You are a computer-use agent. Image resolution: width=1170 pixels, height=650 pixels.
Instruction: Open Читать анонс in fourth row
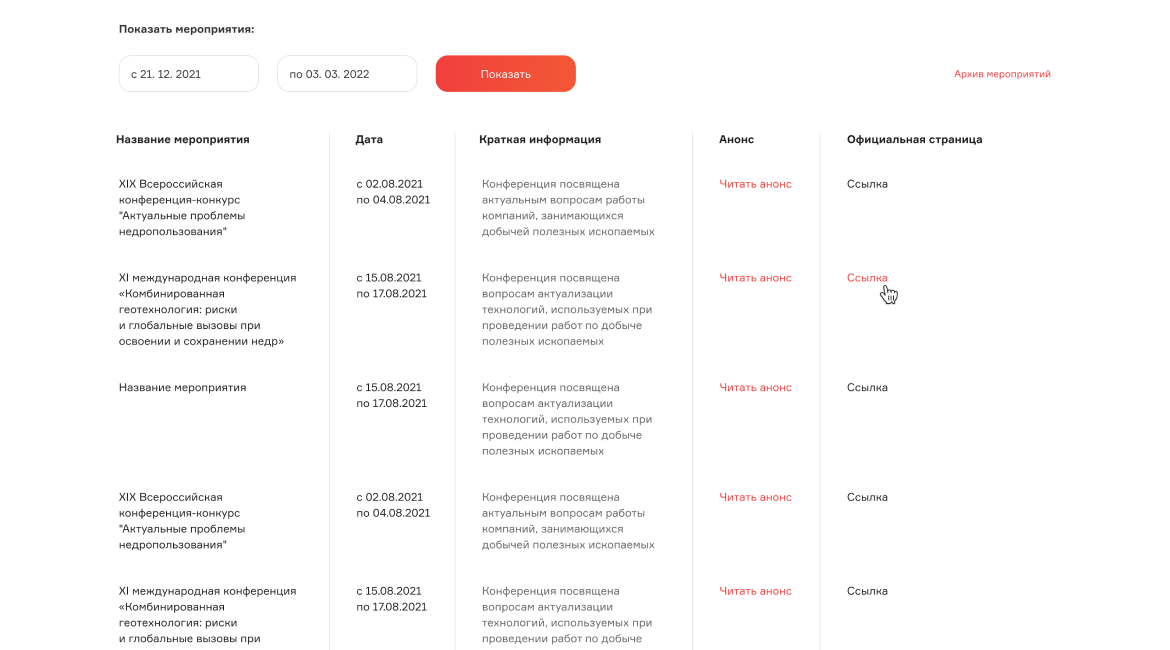click(x=755, y=497)
